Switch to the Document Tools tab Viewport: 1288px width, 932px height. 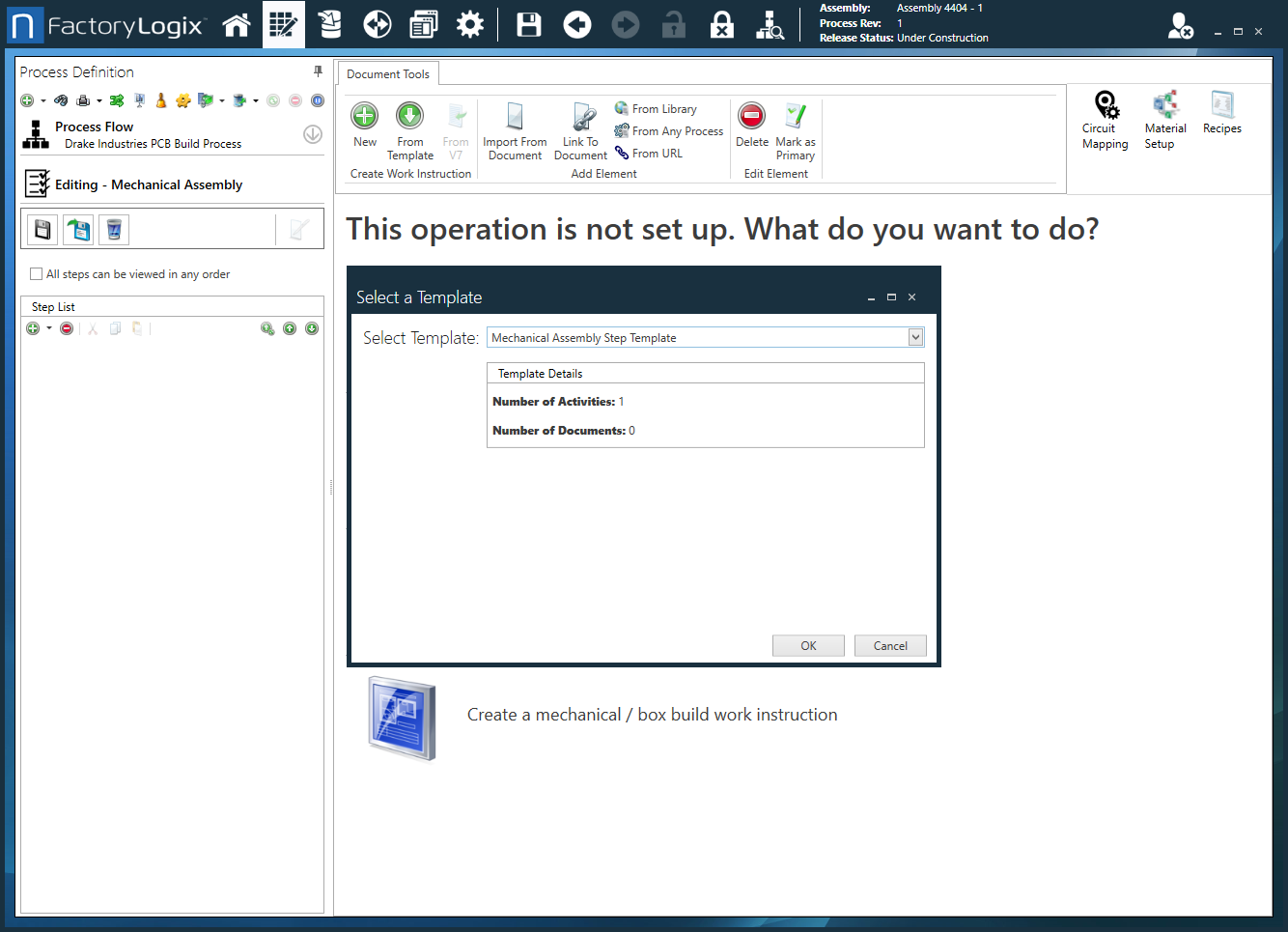tap(387, 72)
